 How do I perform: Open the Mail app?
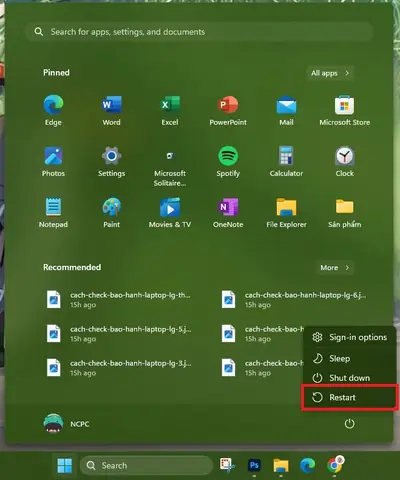pos(286,110)
